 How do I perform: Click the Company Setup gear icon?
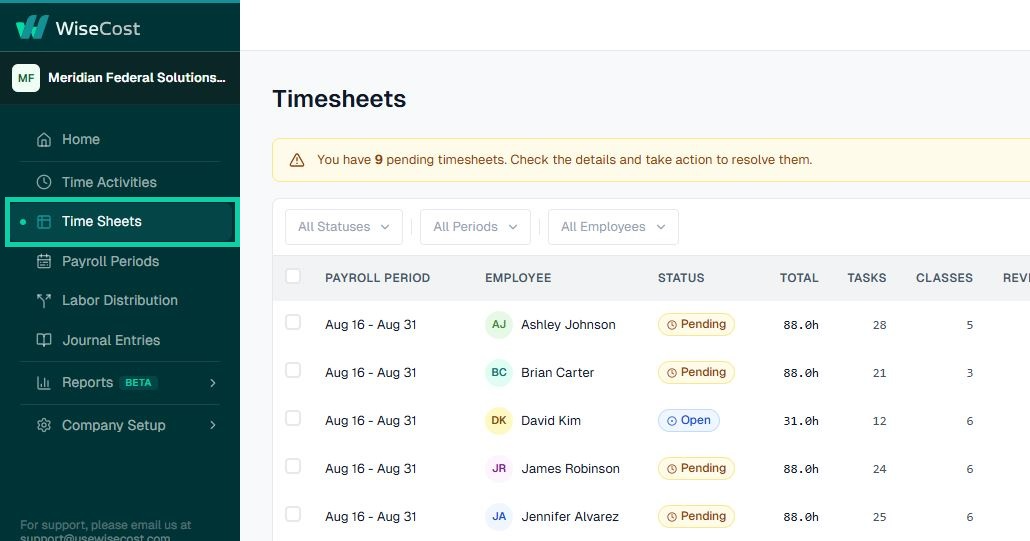click(x=44, y=425)
